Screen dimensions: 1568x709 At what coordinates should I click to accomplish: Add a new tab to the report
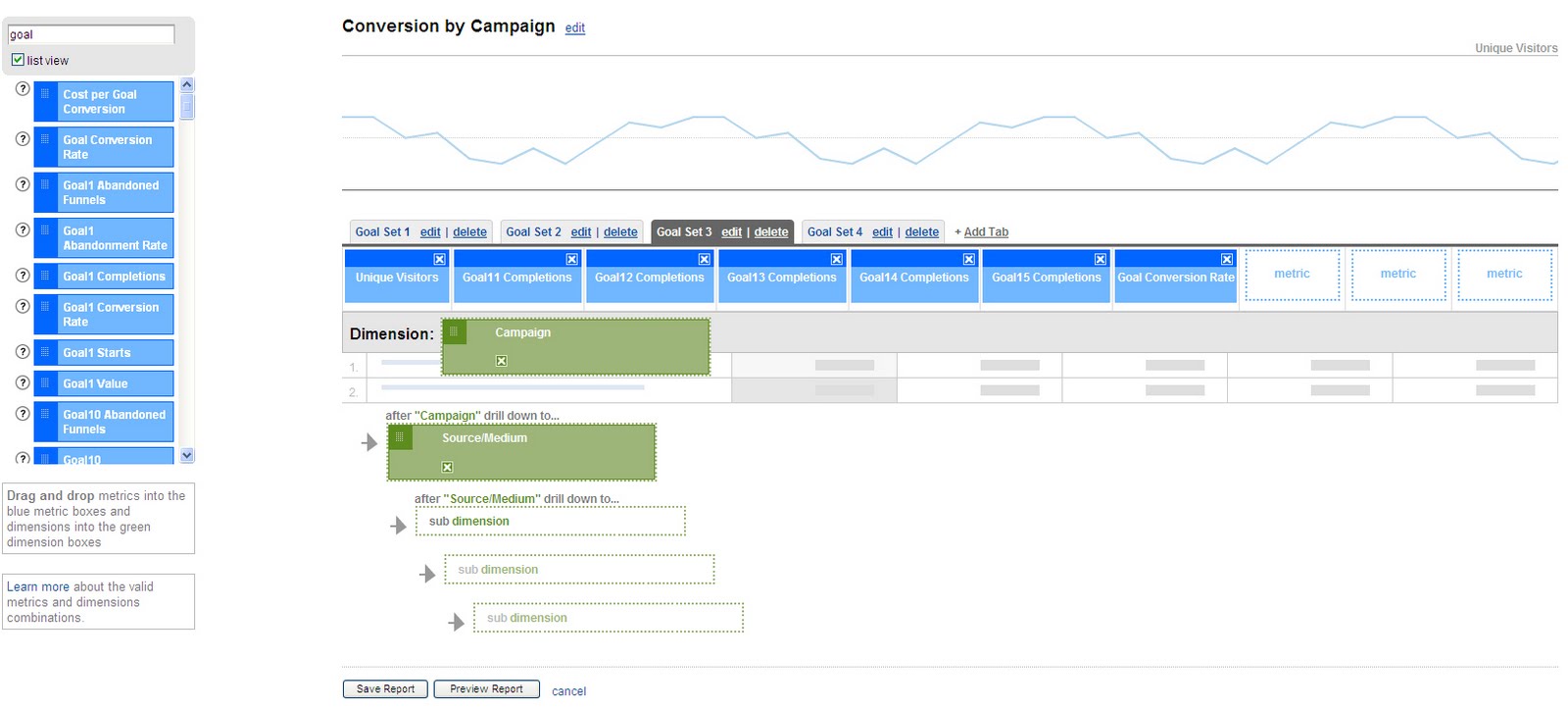[981, 232]
